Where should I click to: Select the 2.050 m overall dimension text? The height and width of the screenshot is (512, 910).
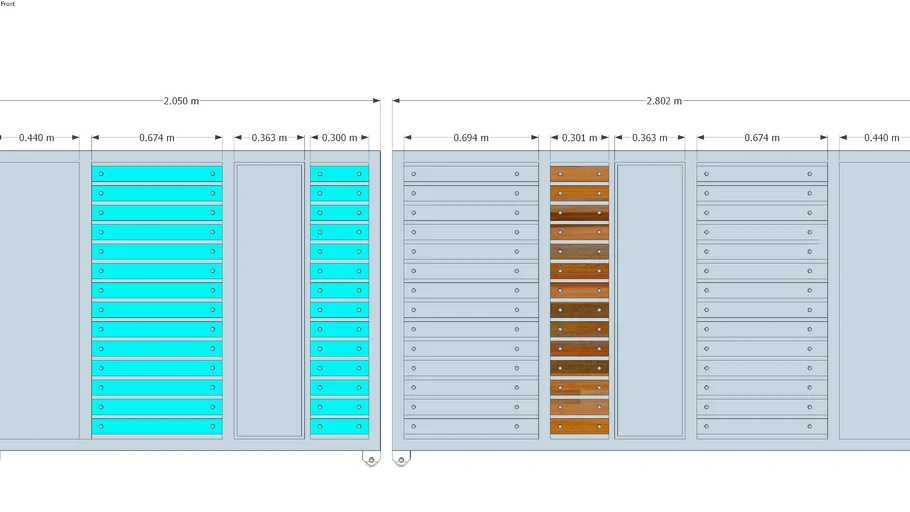click(181, 101)
